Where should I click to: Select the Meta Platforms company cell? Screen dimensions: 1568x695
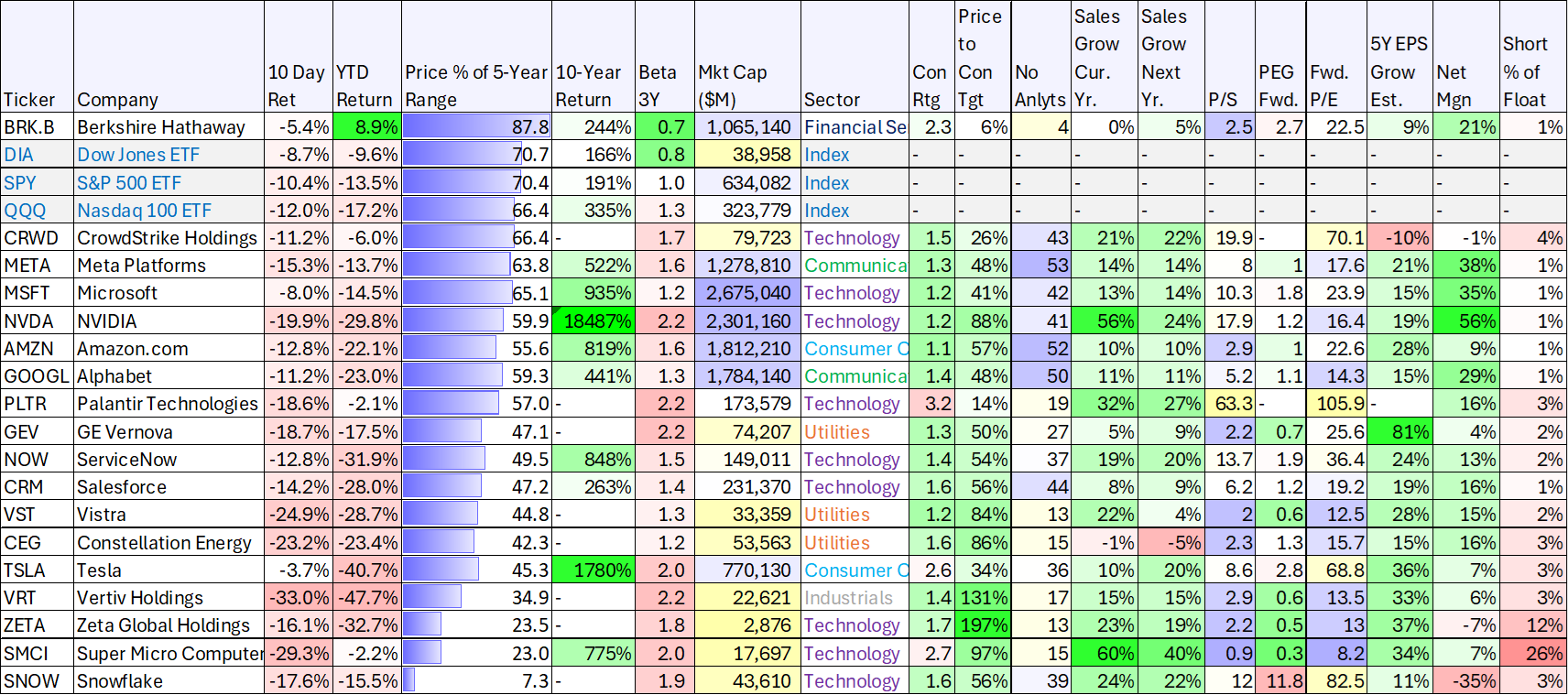tap(169, 265)
